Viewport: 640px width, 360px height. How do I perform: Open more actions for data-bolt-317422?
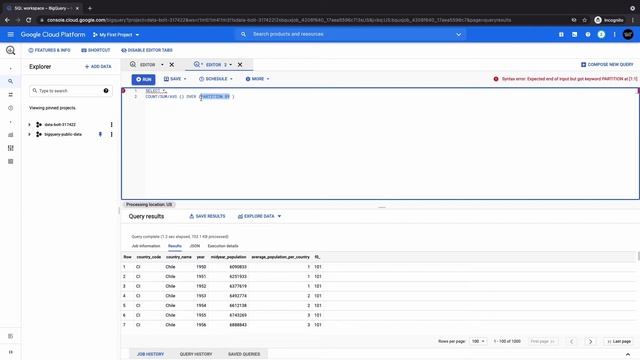(111, 124)
